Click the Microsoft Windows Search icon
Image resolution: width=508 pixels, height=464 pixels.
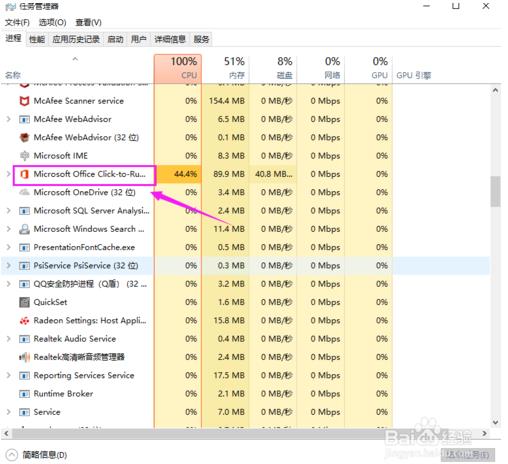point(24,229)
